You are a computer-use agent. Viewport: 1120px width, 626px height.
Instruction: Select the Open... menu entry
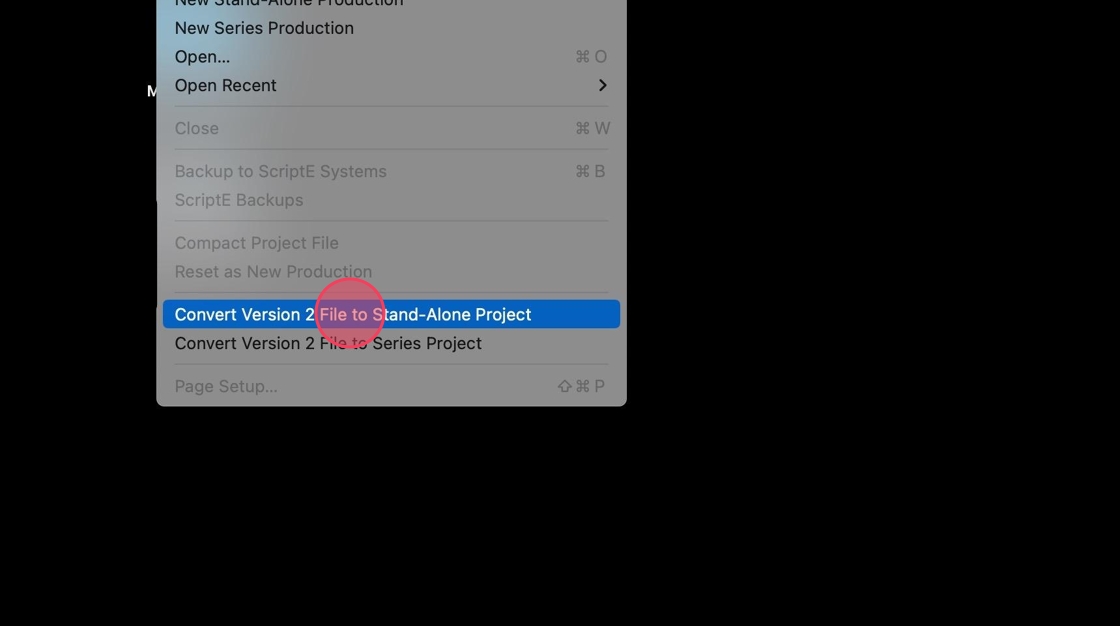[391, 56]
